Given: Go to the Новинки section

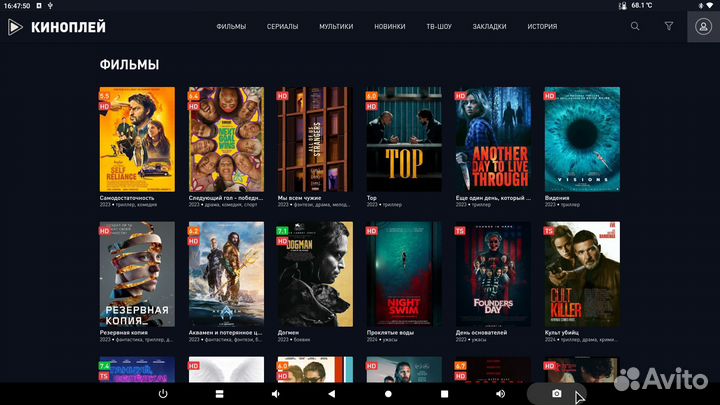Looking at the screenshot, I should pos(389,26).
